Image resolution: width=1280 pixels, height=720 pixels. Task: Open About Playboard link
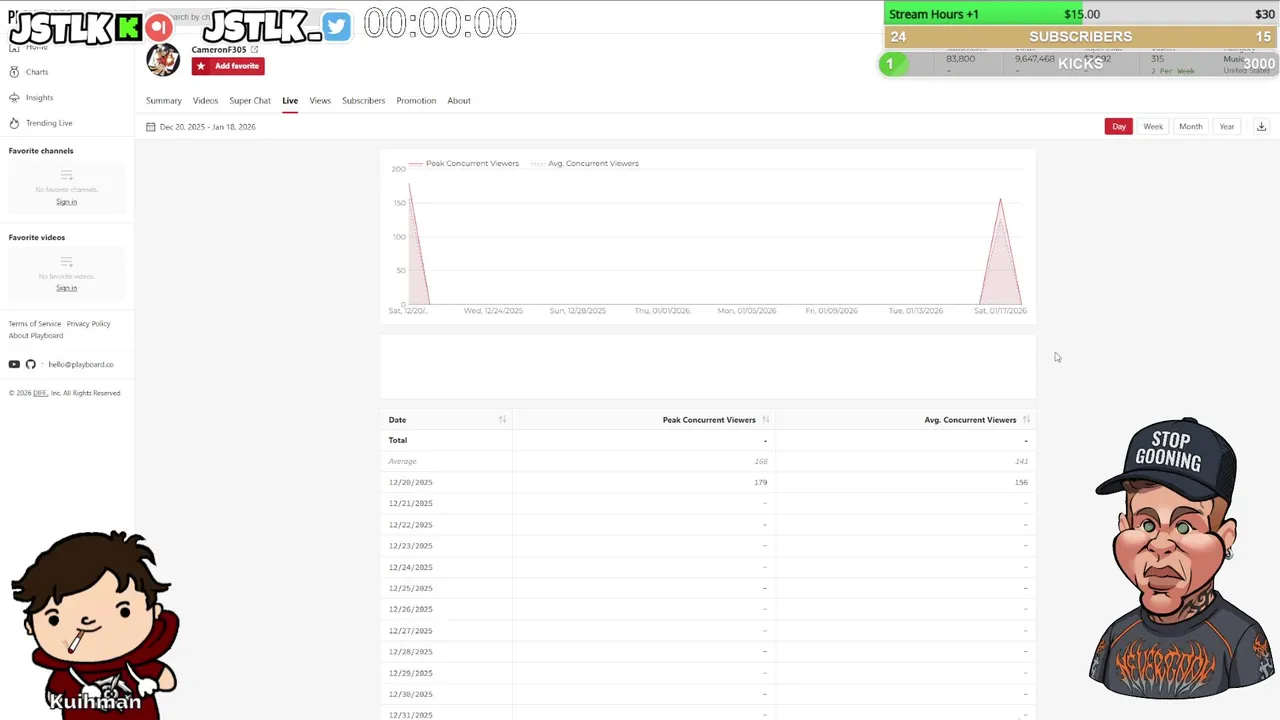coord(36,336)
